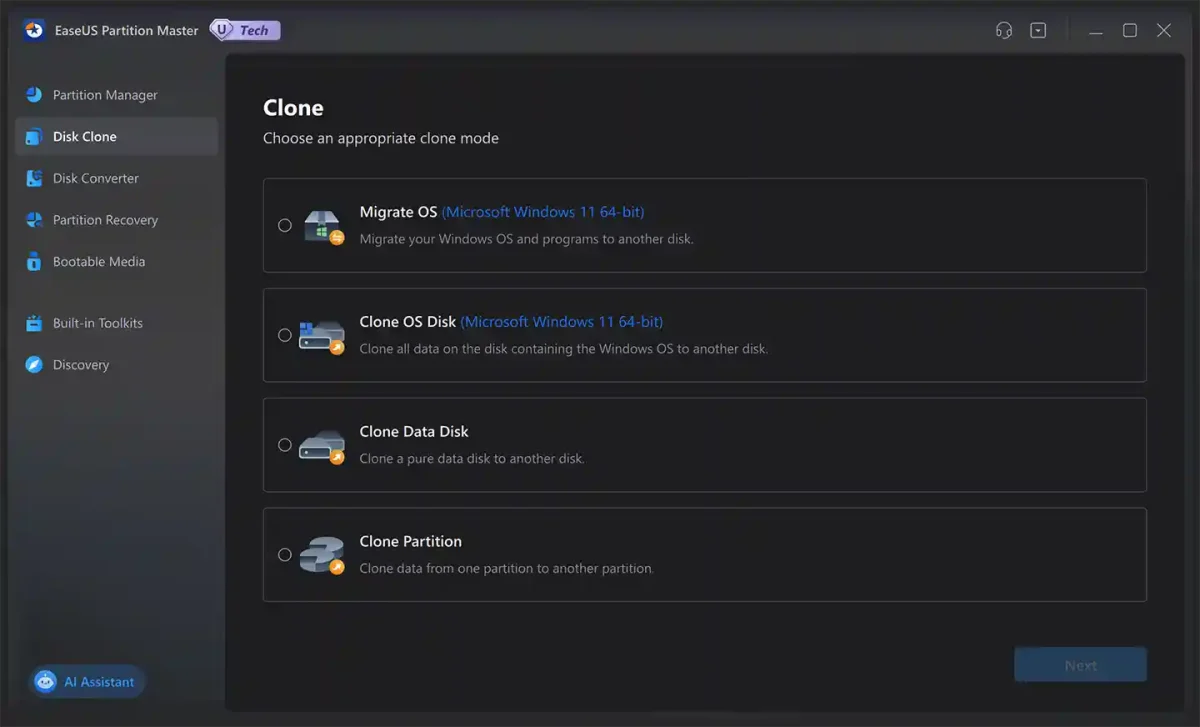Screen dimensions: 1200x727
Task: Click the Clone Partition title text
Action: [x=411, y=542]
